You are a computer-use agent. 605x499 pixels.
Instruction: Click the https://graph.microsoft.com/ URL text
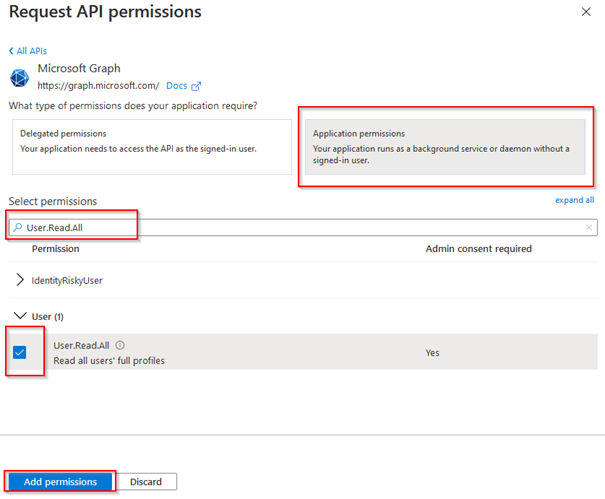(x=98, y=86)
